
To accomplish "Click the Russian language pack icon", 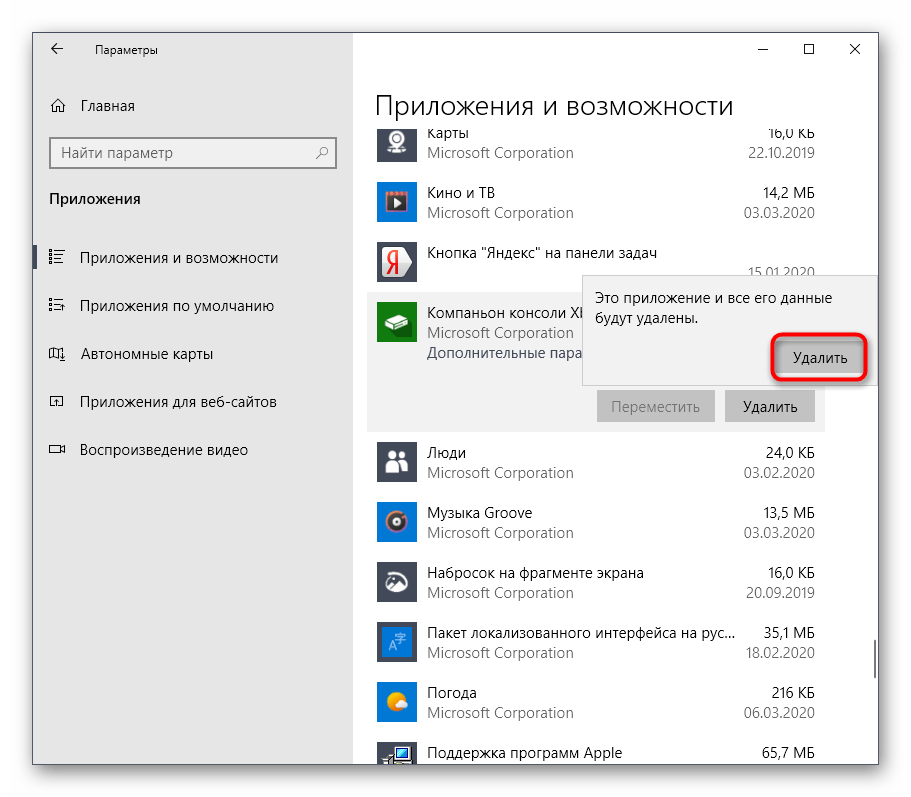I will (x=396, y=642).
